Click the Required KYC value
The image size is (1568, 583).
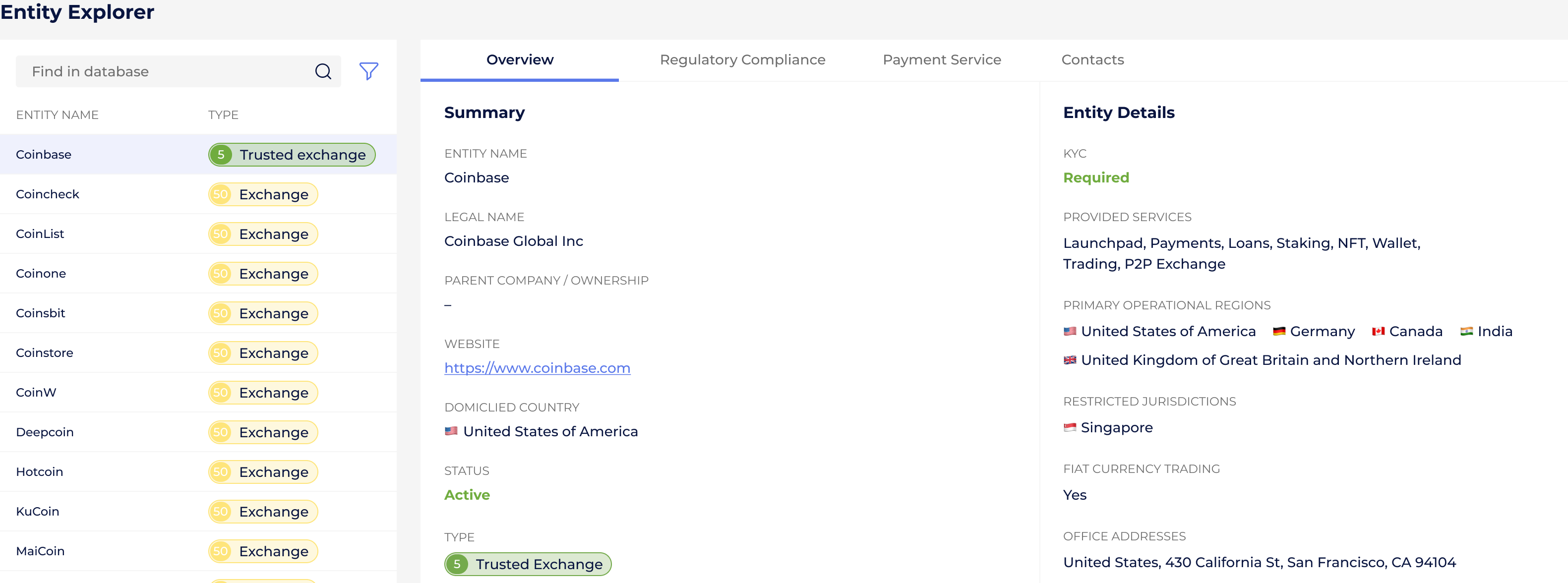point(1095,177)
